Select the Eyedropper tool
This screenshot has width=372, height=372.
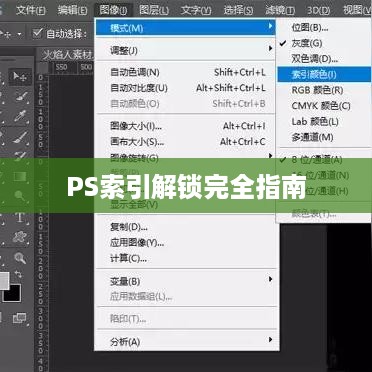click(x=21, y=116)
